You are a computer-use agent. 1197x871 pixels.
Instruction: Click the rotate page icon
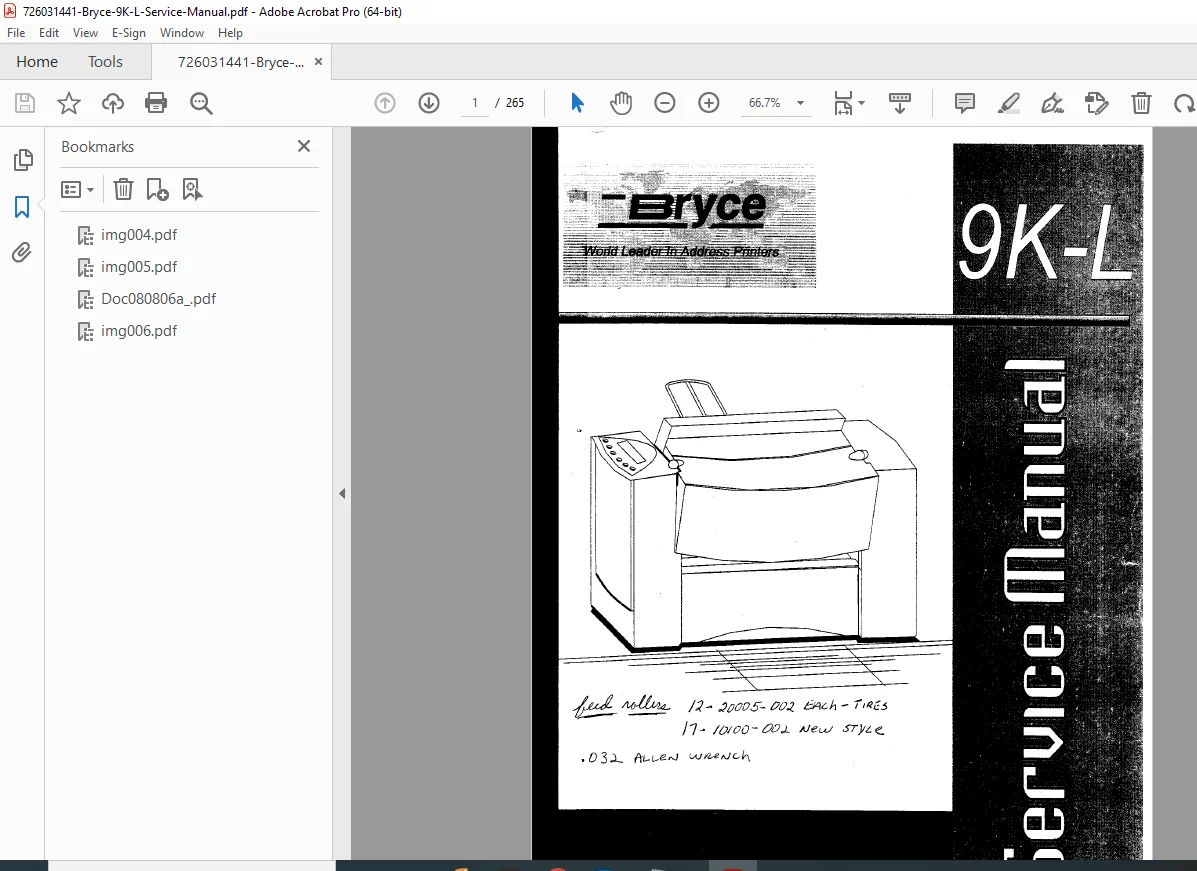click(x=1185, y=103)
